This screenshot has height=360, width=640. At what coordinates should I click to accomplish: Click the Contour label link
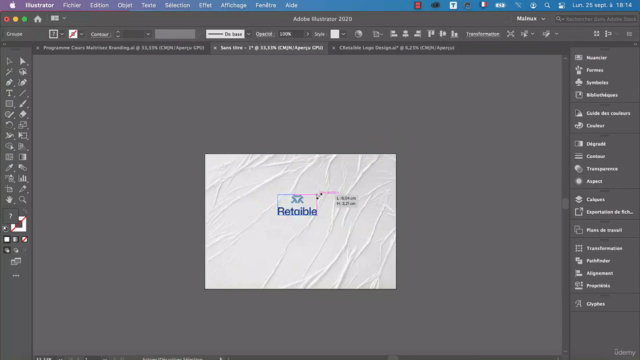100,34
